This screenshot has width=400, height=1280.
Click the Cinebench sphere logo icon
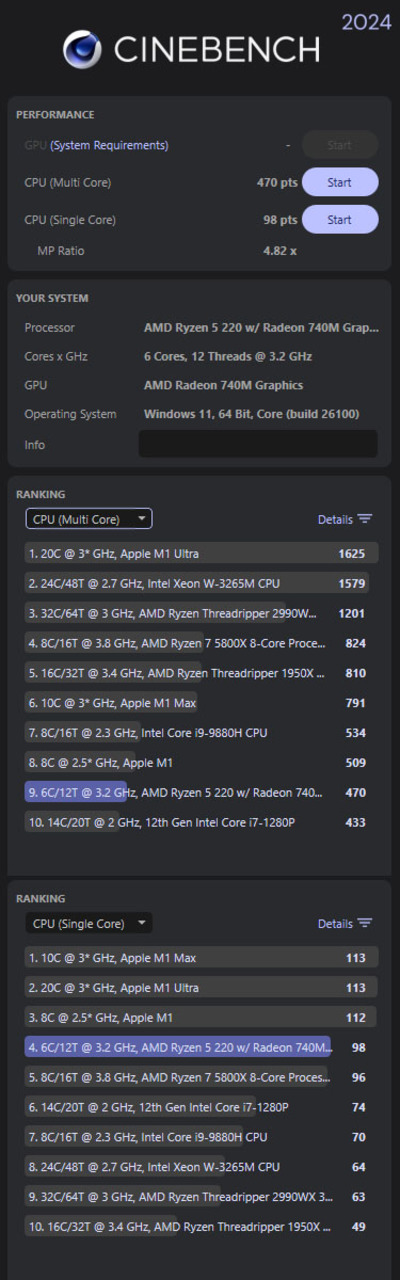[x=83, y=49]
